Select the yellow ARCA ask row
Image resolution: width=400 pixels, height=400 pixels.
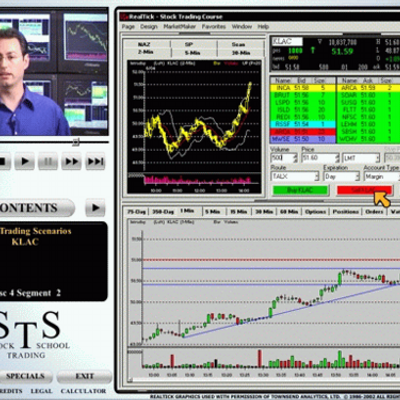coord(368,88)
